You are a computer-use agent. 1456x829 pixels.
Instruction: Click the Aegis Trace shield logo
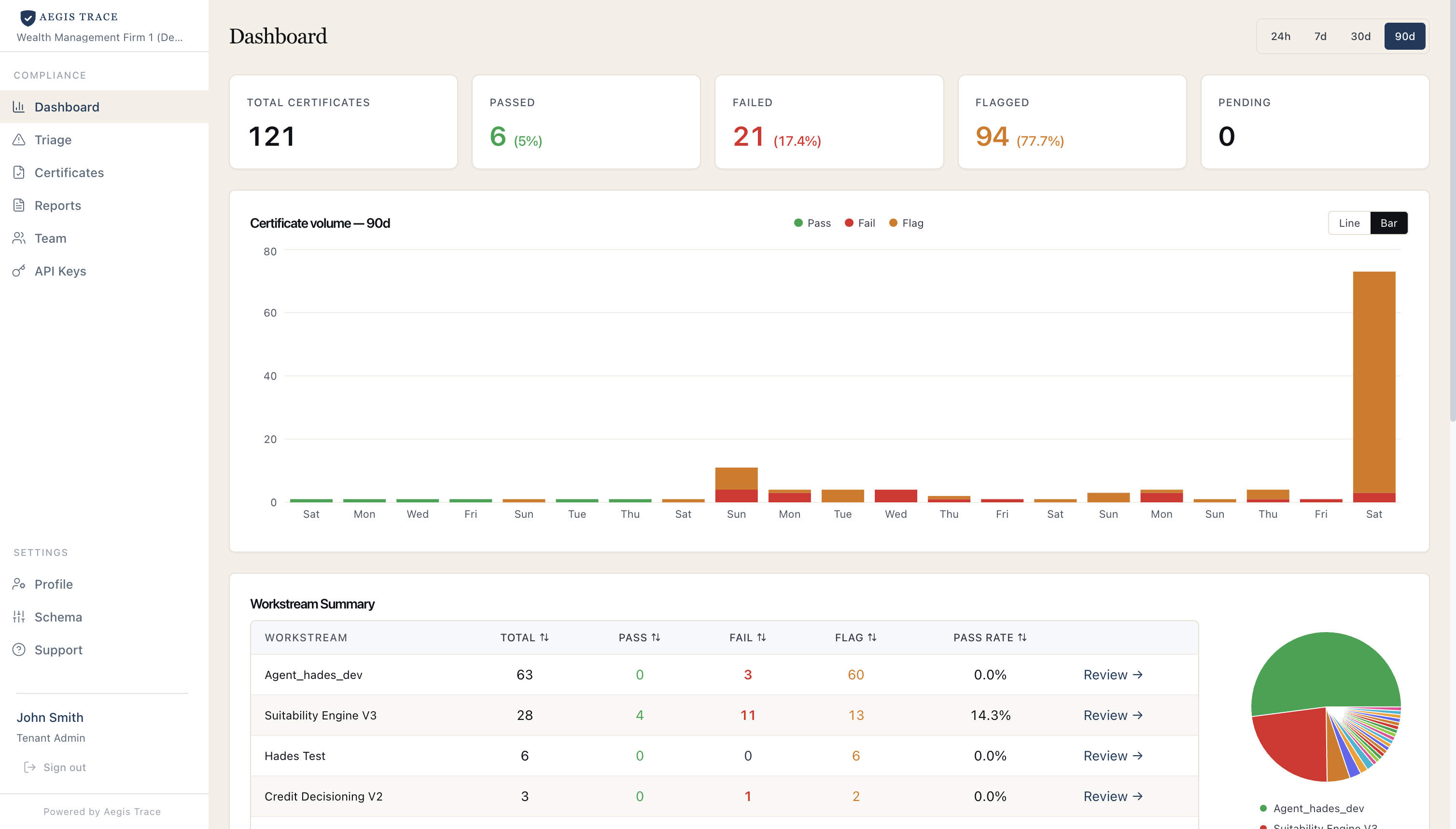(28, 18)
